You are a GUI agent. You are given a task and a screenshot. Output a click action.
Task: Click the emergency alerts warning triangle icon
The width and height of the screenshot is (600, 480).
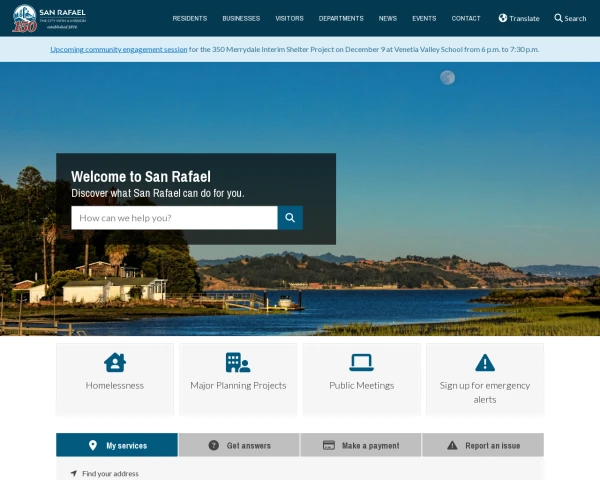click(485, 362)
